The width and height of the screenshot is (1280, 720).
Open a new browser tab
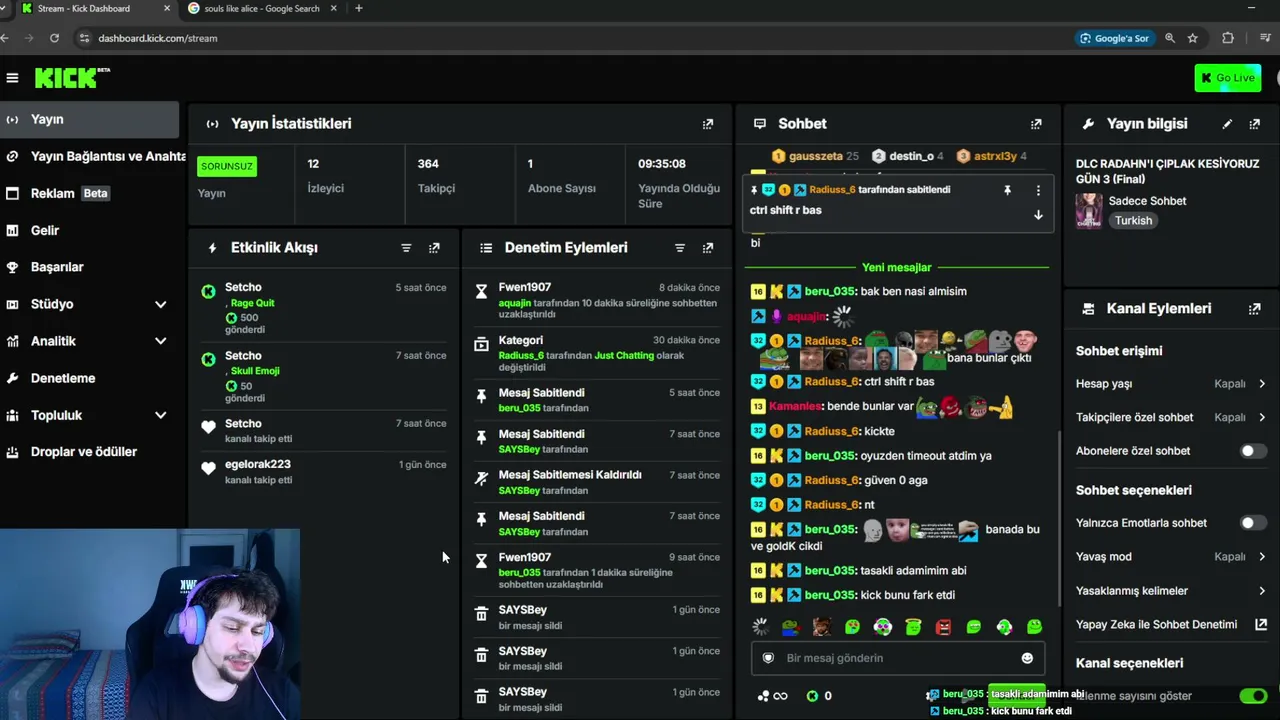[359, 9]
